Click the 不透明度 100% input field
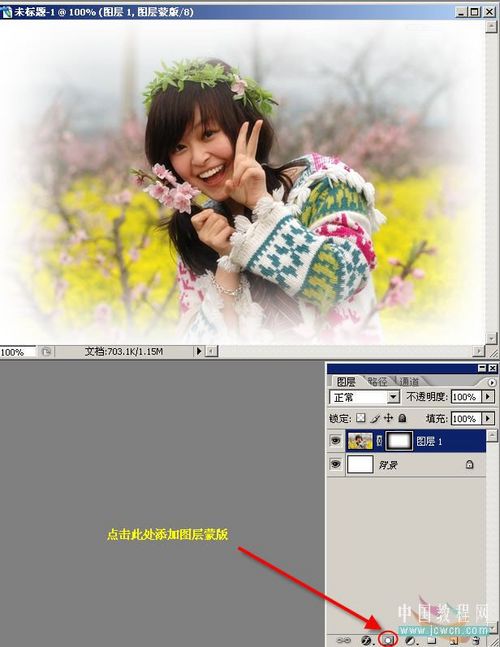The width and height of the screenshot is (500, 647). click(466, 397)
